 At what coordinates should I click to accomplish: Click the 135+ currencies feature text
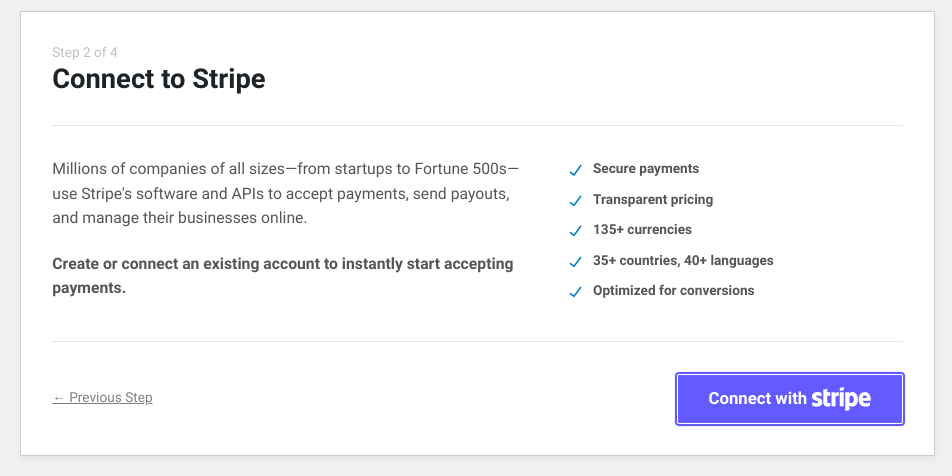pos(642,230)
